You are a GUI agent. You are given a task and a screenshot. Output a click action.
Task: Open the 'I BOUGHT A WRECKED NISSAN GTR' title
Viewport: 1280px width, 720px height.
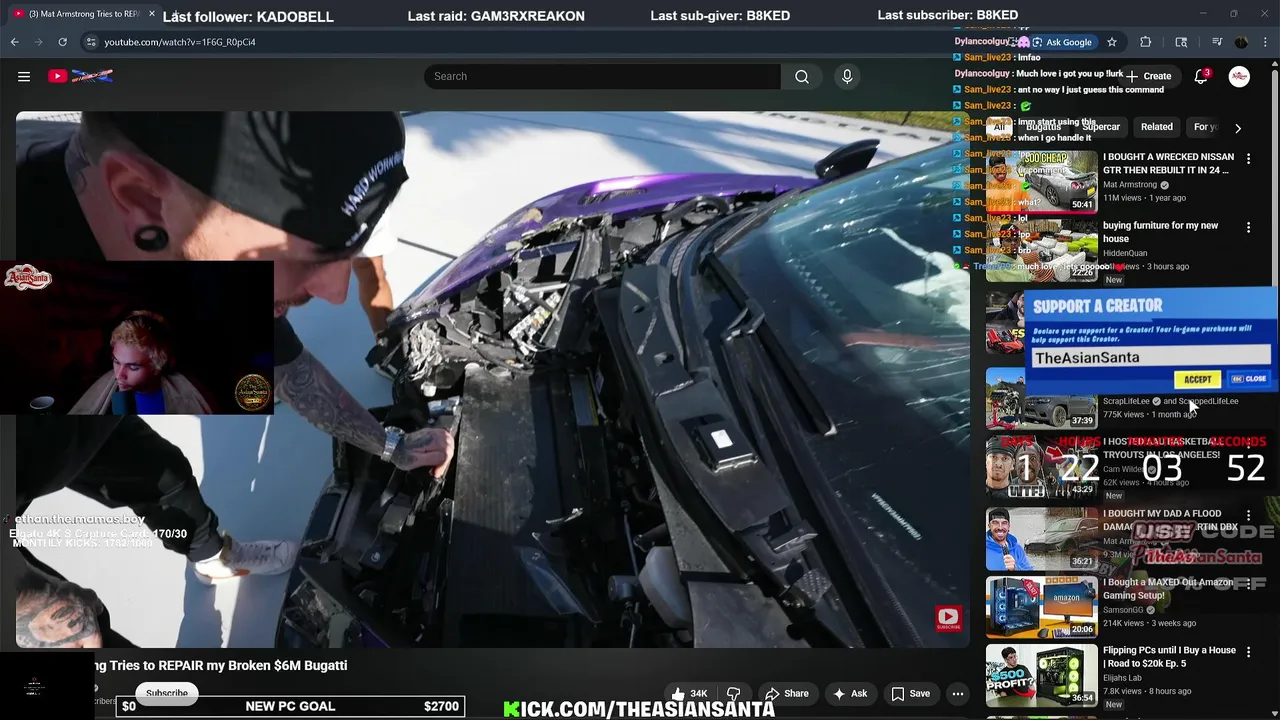click(x=1168, y=164)
